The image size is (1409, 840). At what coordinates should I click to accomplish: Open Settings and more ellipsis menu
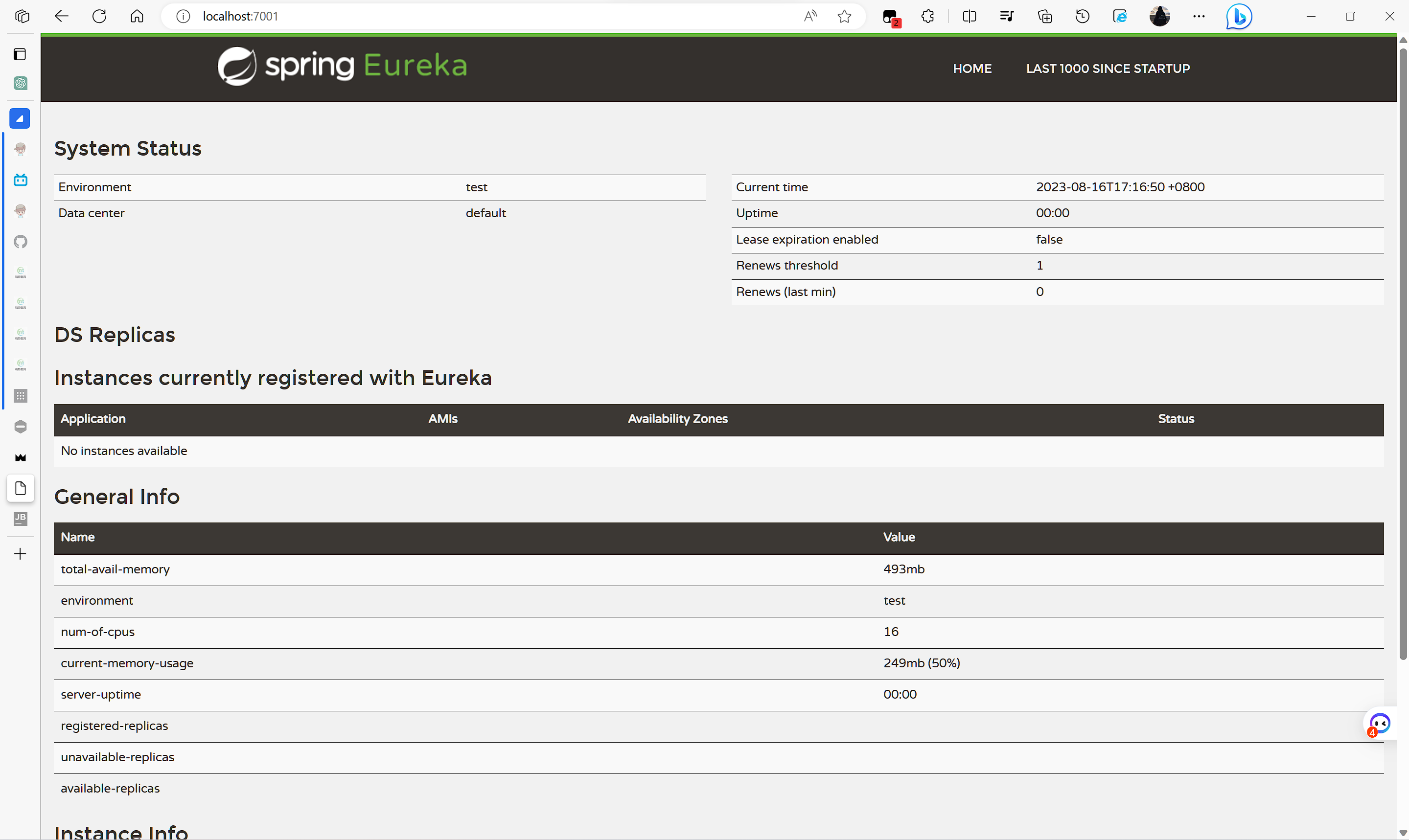click(x=1199, y=17)
